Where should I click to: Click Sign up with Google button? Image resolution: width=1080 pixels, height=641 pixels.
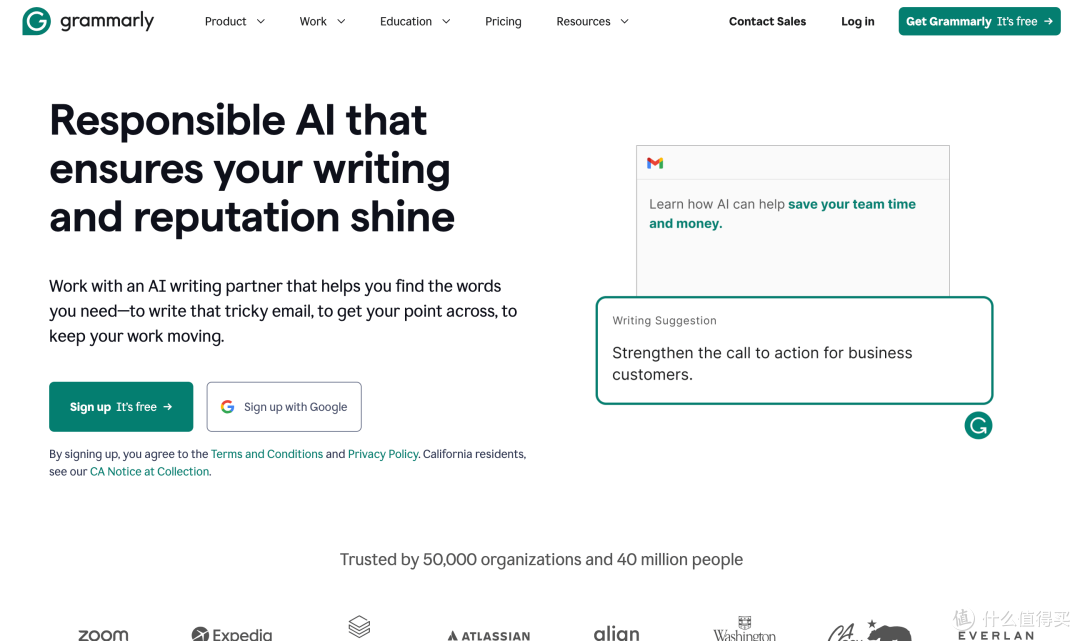[x=284, y=407]
